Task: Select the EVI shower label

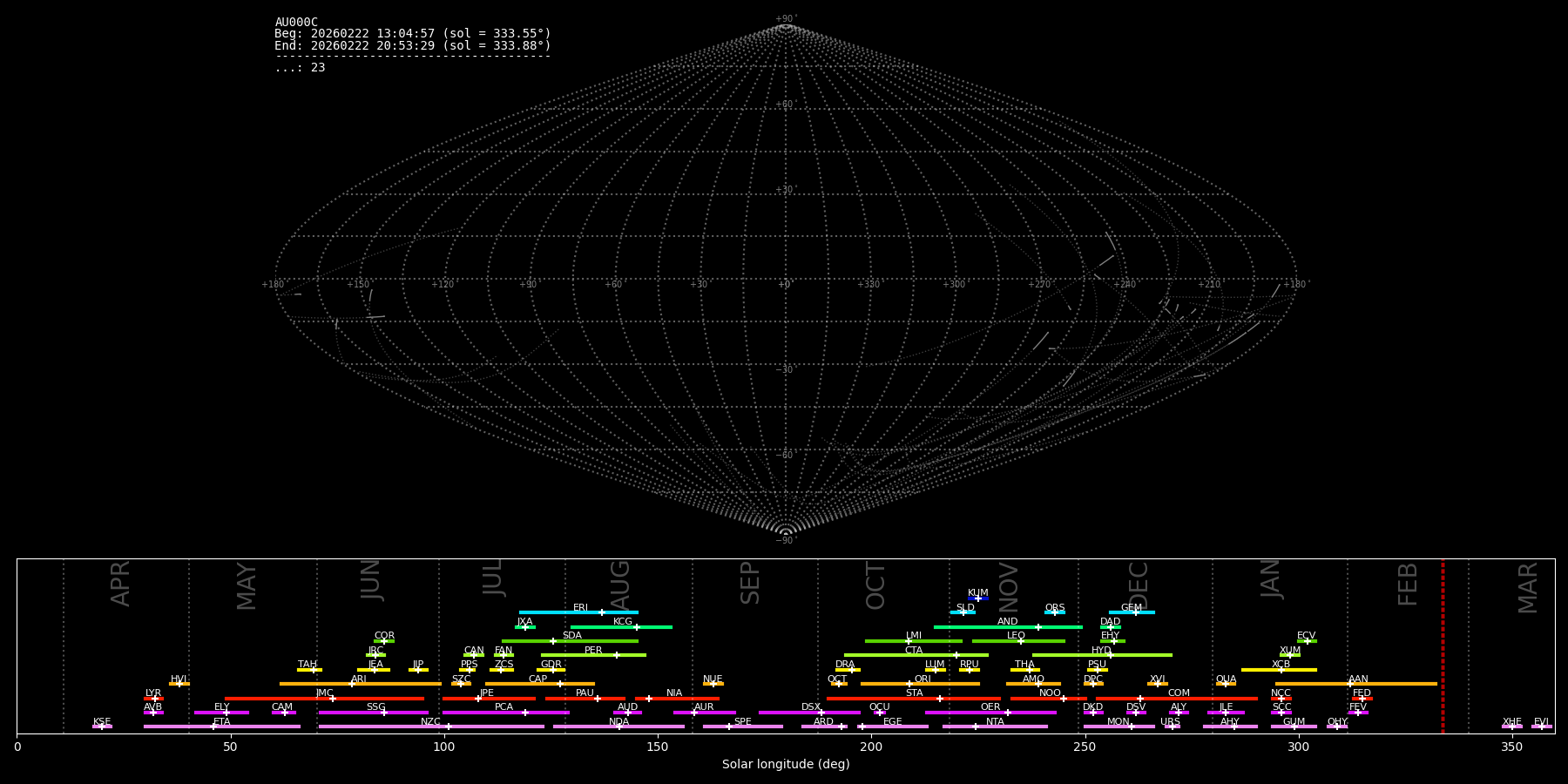Action: coord(1541,722)
